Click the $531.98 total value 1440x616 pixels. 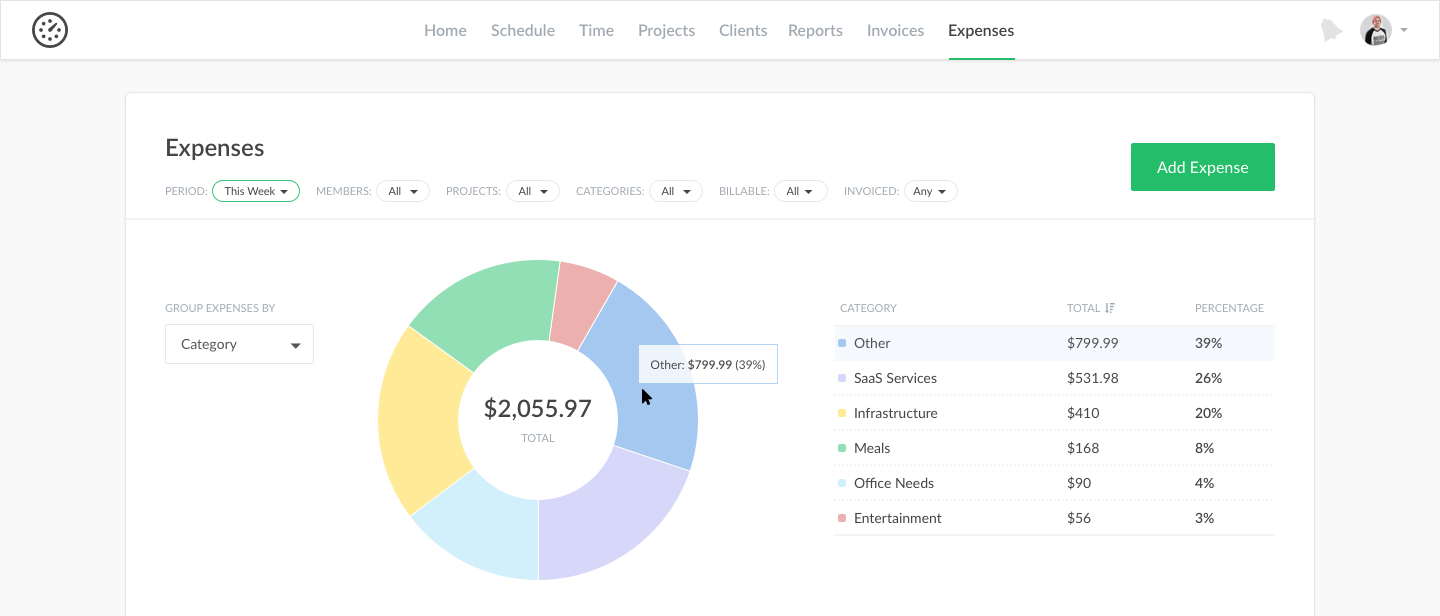(1093, 378)
